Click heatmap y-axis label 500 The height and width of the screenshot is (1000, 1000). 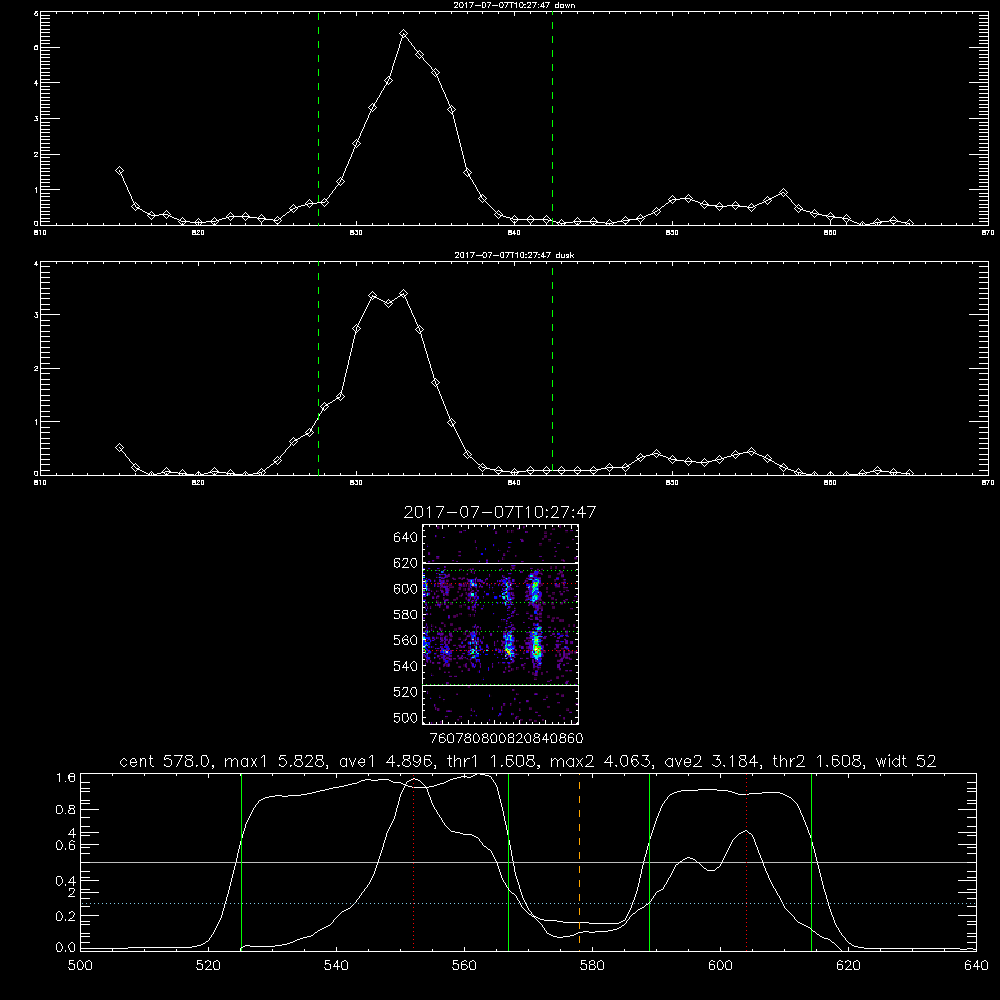point(406,717)
